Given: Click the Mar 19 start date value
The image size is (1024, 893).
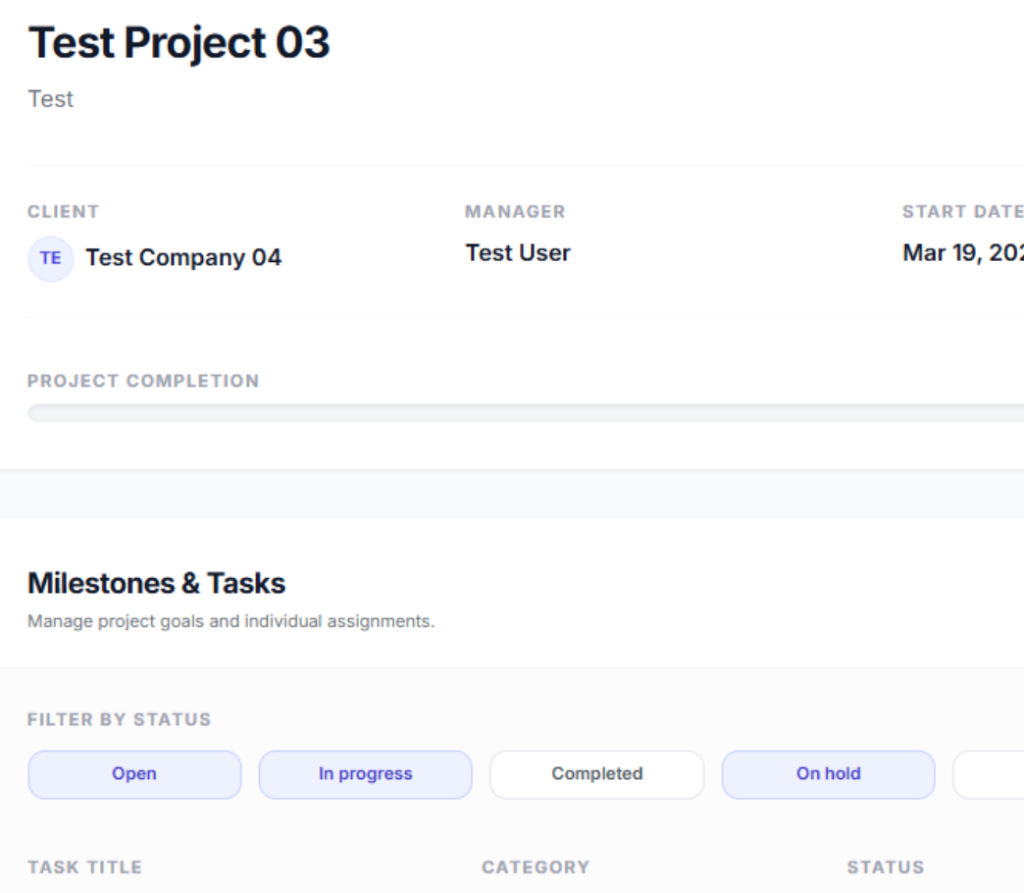Looking at the screenshot, I should (962, 253).
